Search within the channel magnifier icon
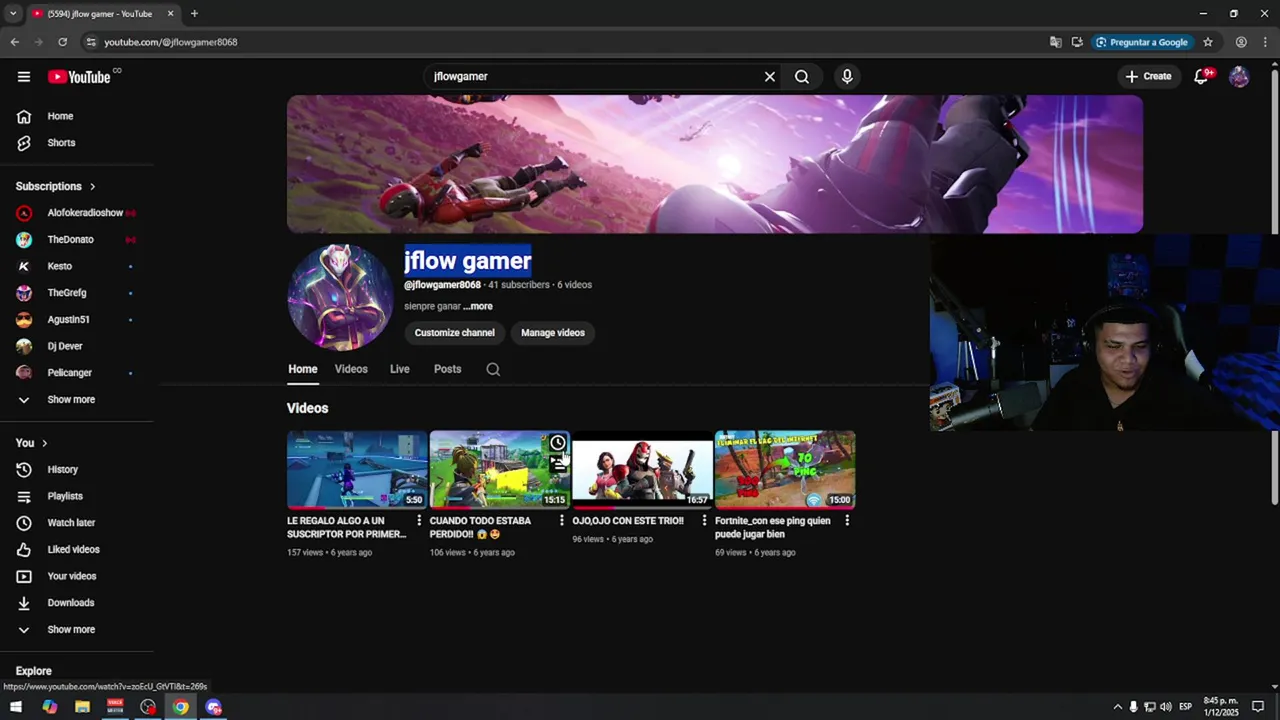The height and width of the screenshot is (720, 1280). [x=493, y=369]
